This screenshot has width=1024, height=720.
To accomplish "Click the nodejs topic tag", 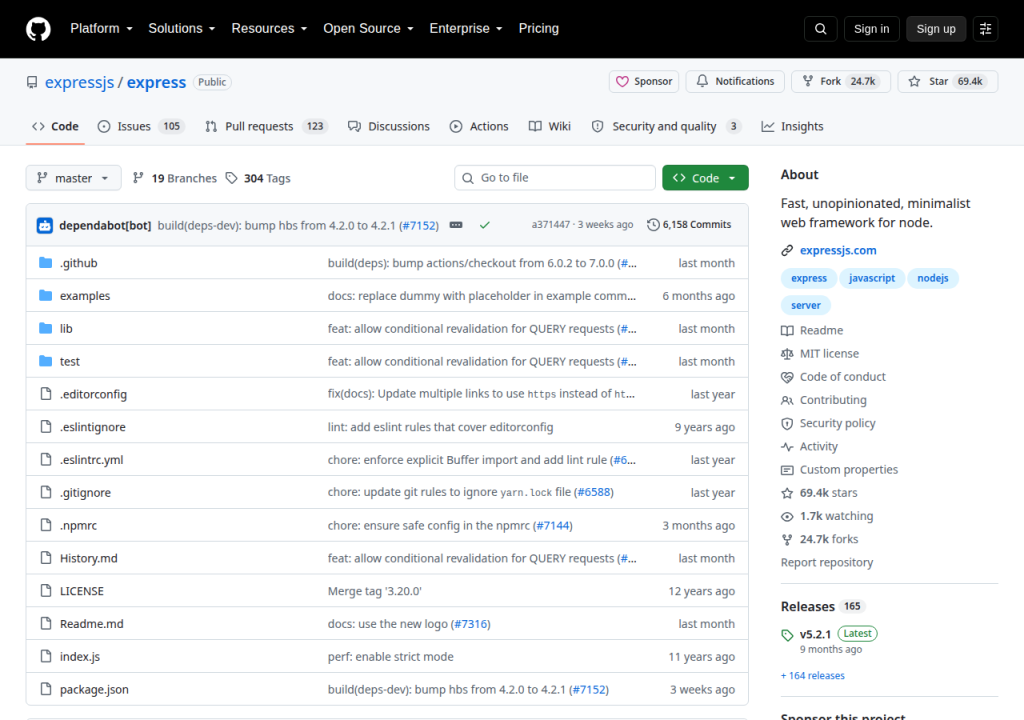I will tap(933, 278).
